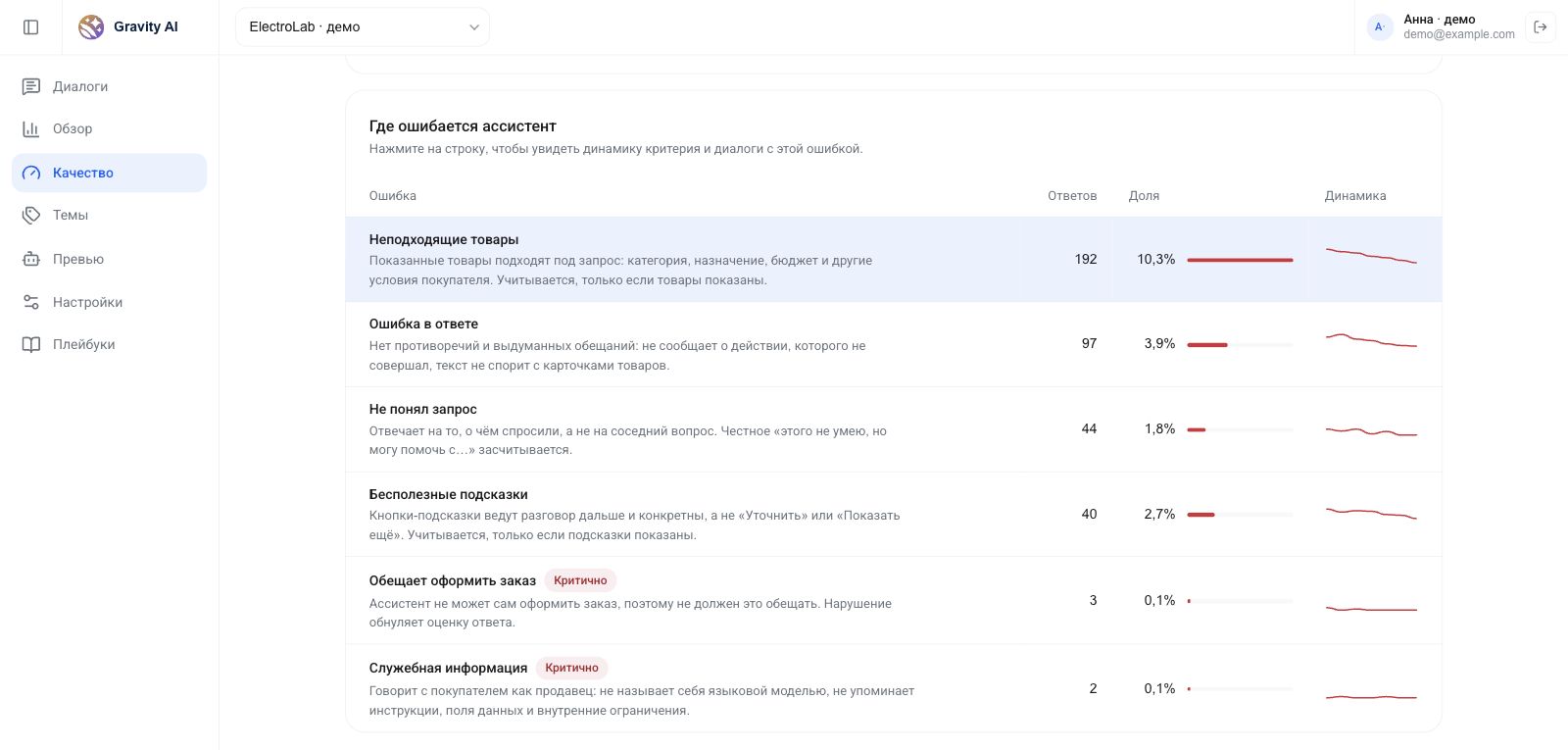Click the 3,9% share progress bar
Image resolution: width=1568 pixels, height=750 pixels.
click(1240, 345)
